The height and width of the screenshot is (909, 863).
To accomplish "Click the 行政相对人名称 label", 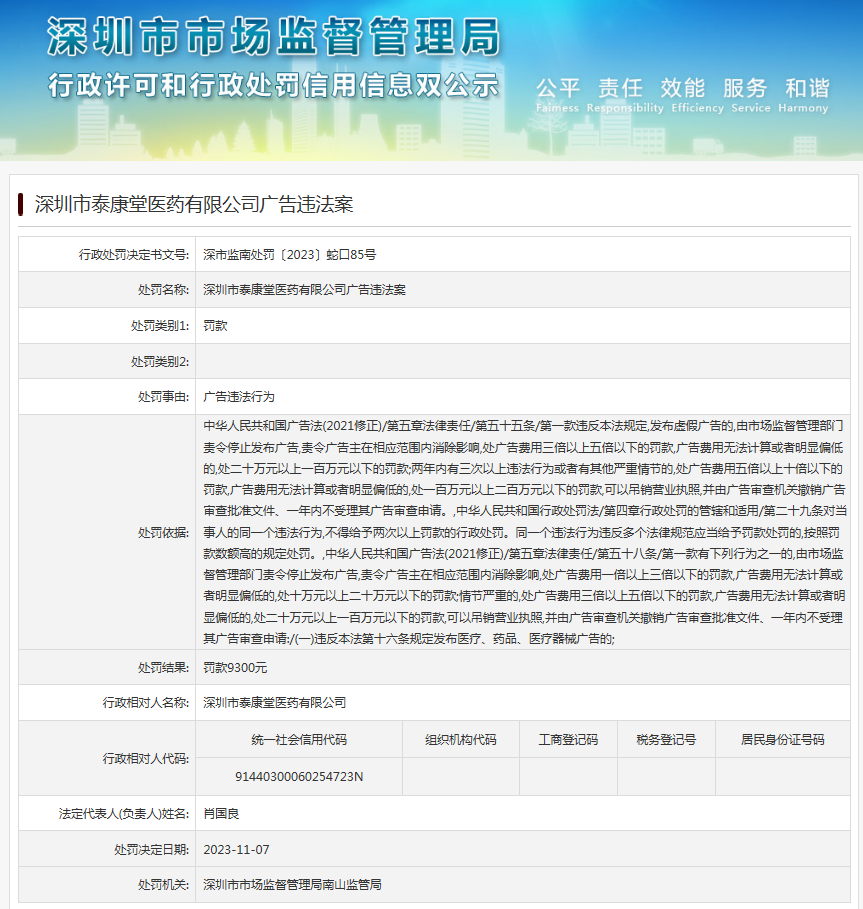I will (x=146, y=703).
